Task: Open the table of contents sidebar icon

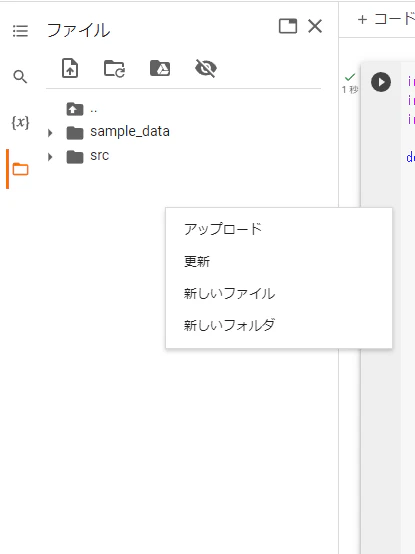Action: pos(20,31)
